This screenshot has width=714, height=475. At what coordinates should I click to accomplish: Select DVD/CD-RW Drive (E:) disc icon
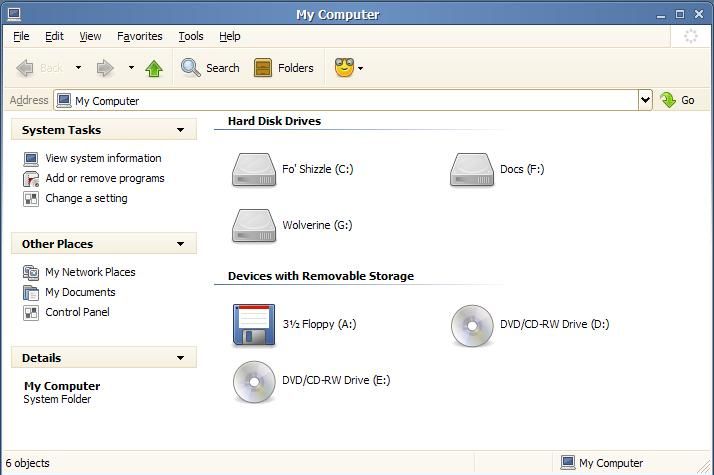point(254,382)
